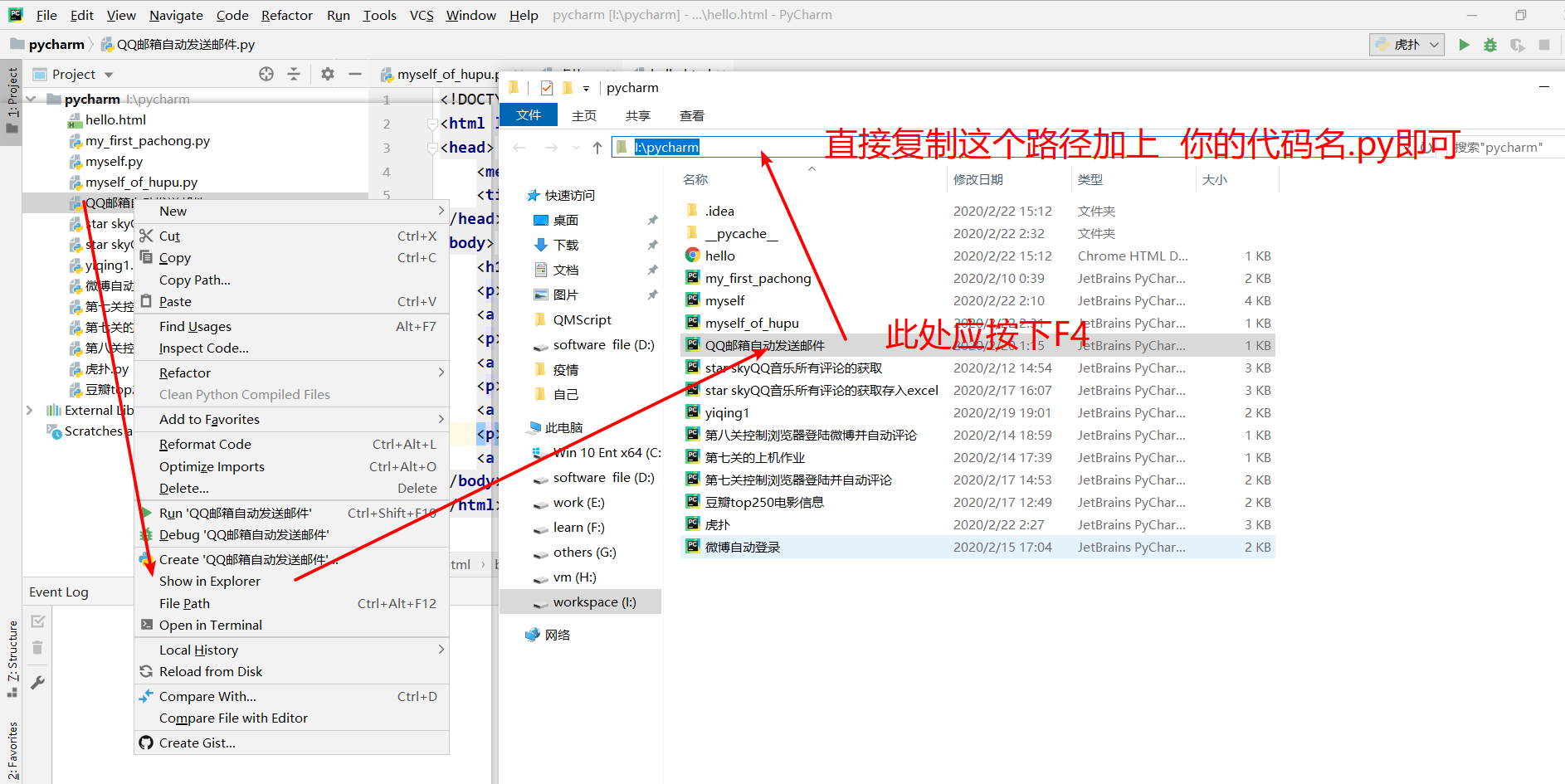This screenshot has height=784, width=1565.
Task: Open Project panel settings gear
Action: (328, 74)
